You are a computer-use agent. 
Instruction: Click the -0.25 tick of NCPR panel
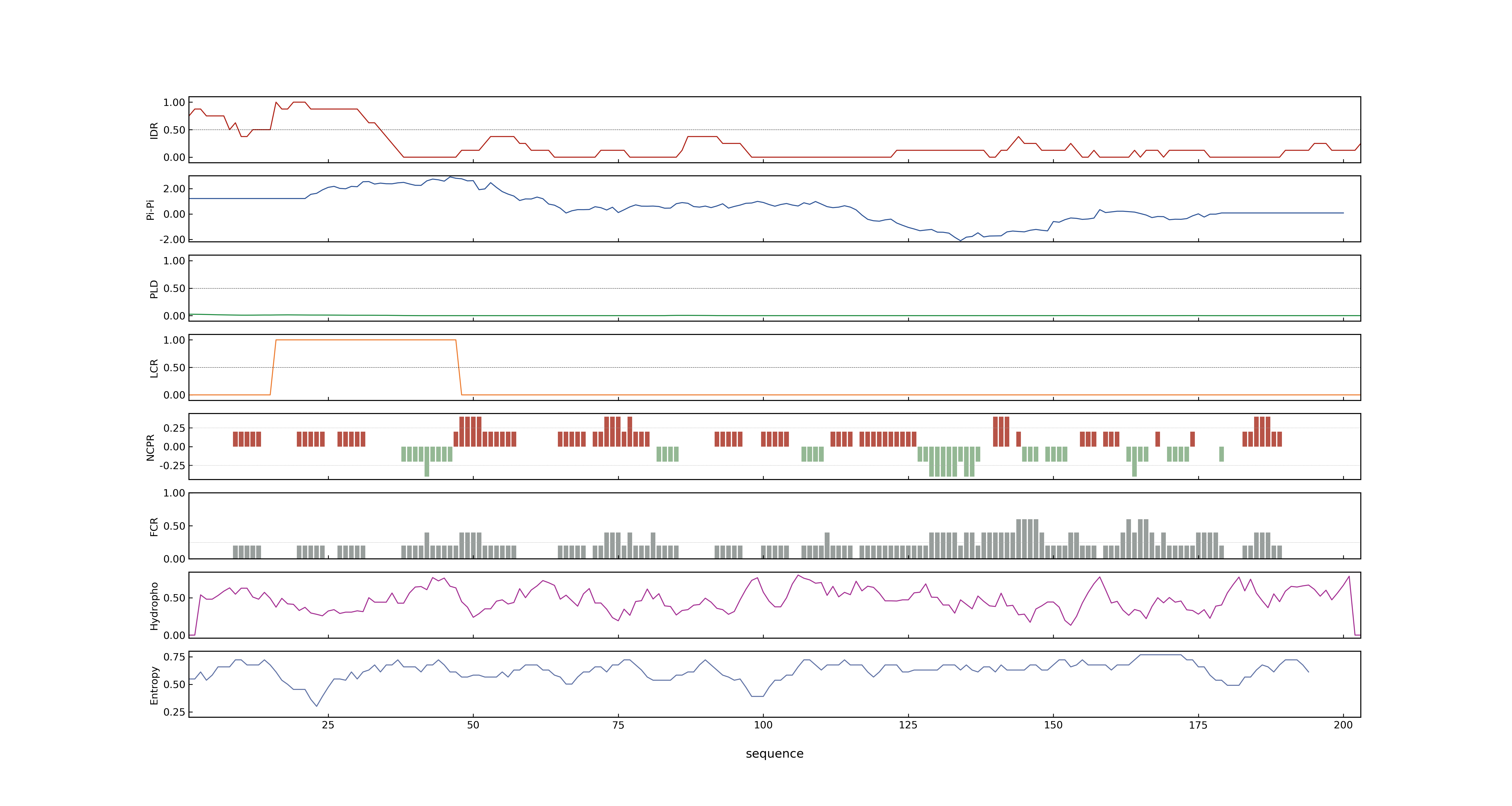point(172,466)
